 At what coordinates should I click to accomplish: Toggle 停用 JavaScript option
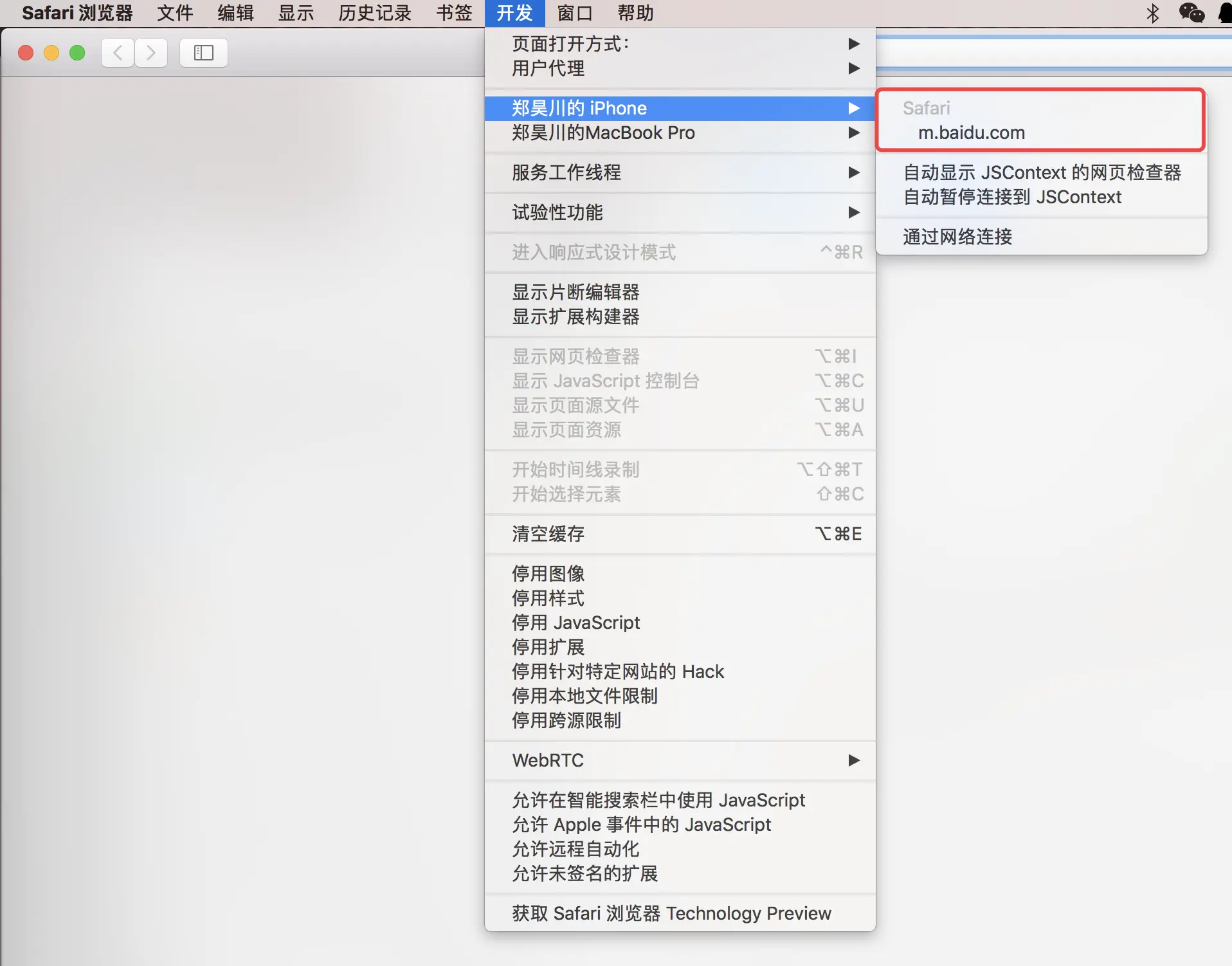click(x=575, y=622)
